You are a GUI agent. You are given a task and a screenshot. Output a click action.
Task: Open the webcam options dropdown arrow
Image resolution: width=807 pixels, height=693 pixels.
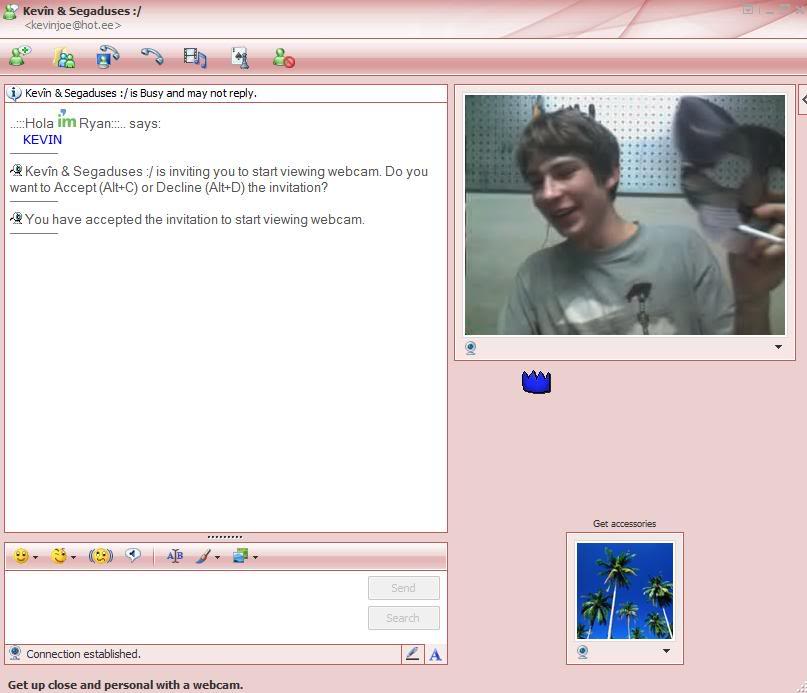(x=777, y=346)
